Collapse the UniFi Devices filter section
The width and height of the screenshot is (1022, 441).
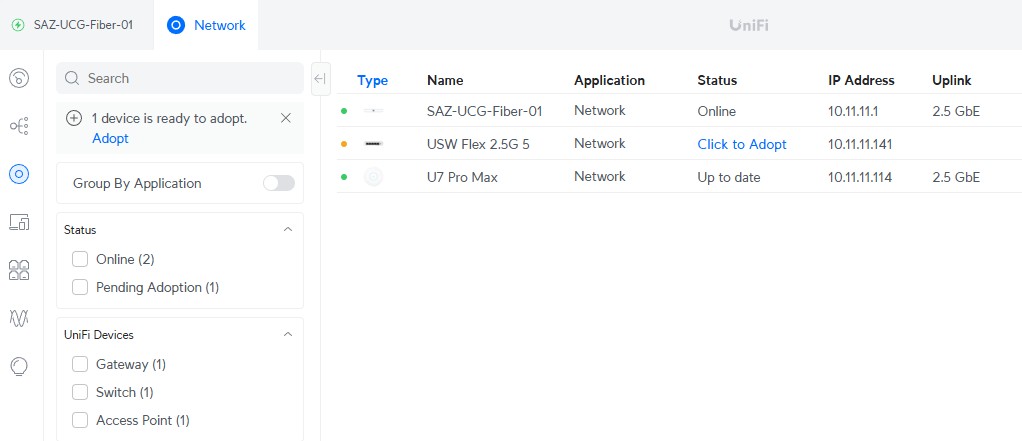pyautogui.click(x=288, y=334)
